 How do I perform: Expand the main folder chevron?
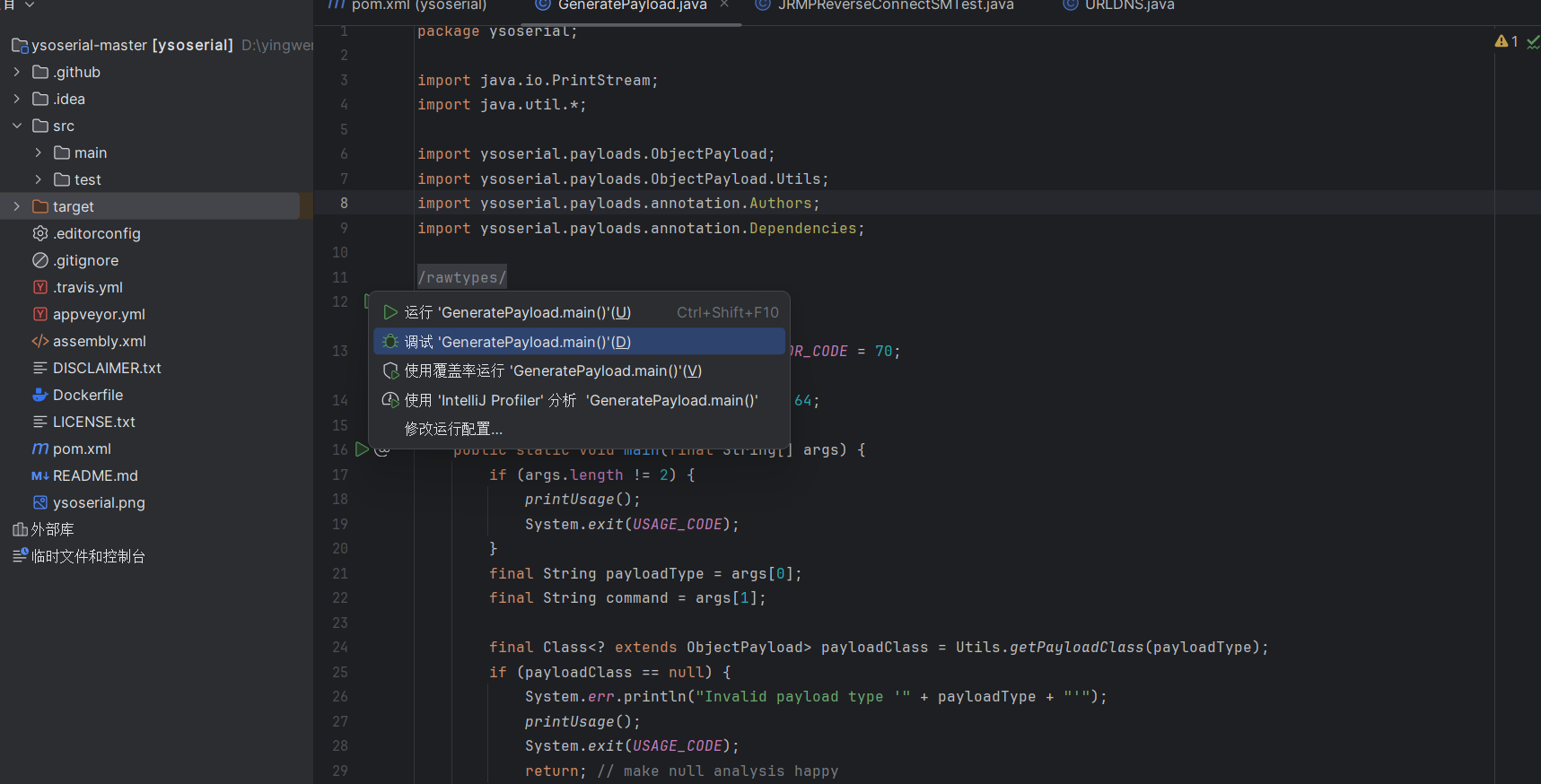pyautogui.click(x=39, y=152)
